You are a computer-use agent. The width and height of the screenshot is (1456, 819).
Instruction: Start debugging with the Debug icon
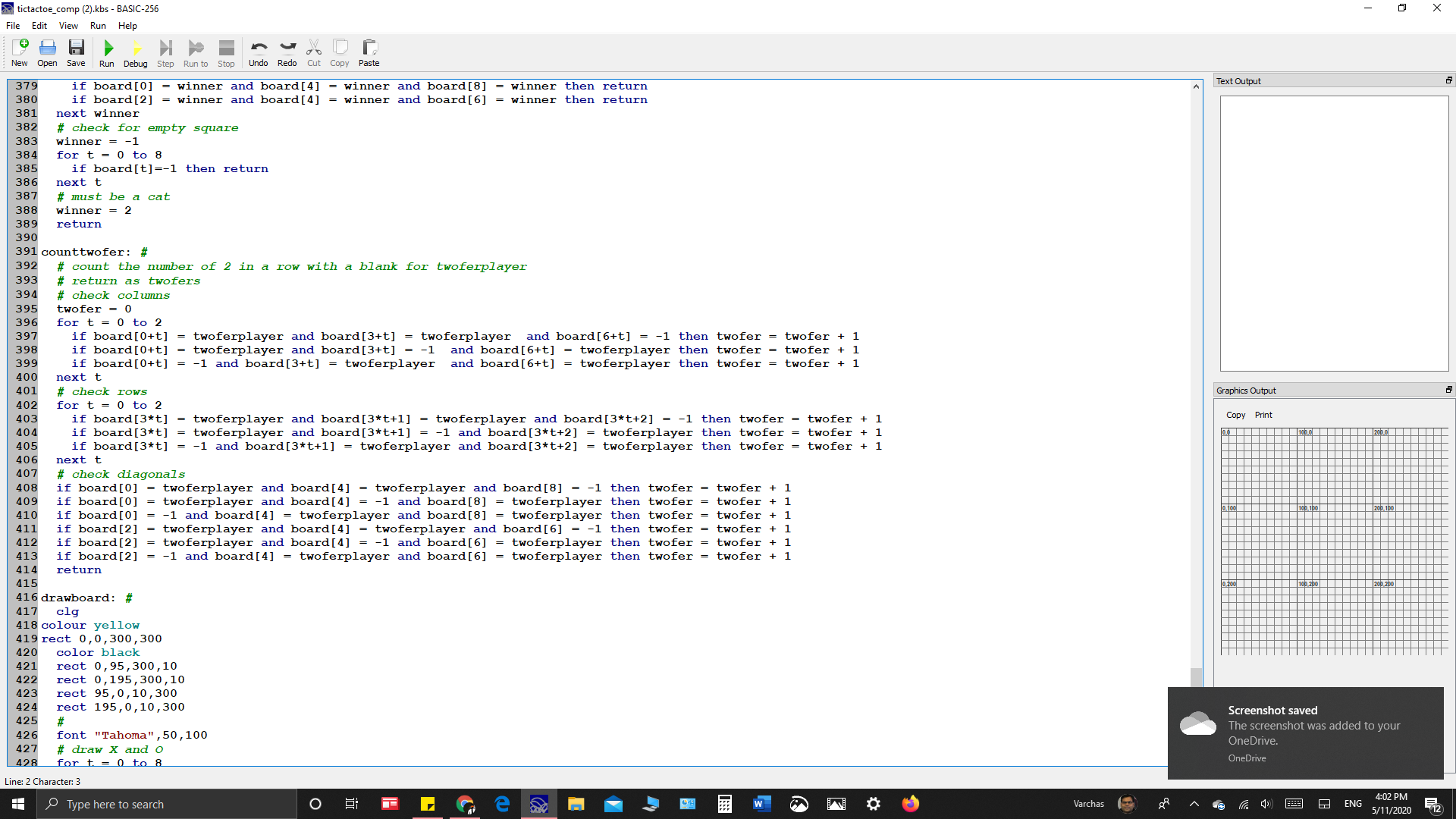(x=136, y=53)
